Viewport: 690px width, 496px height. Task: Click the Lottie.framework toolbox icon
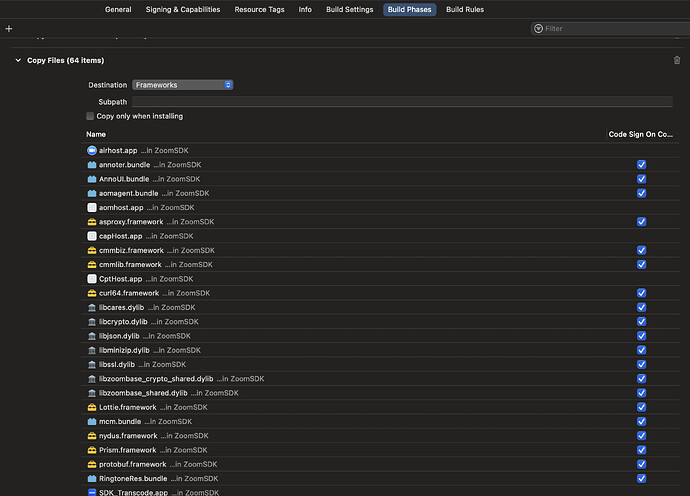[92, 408]
